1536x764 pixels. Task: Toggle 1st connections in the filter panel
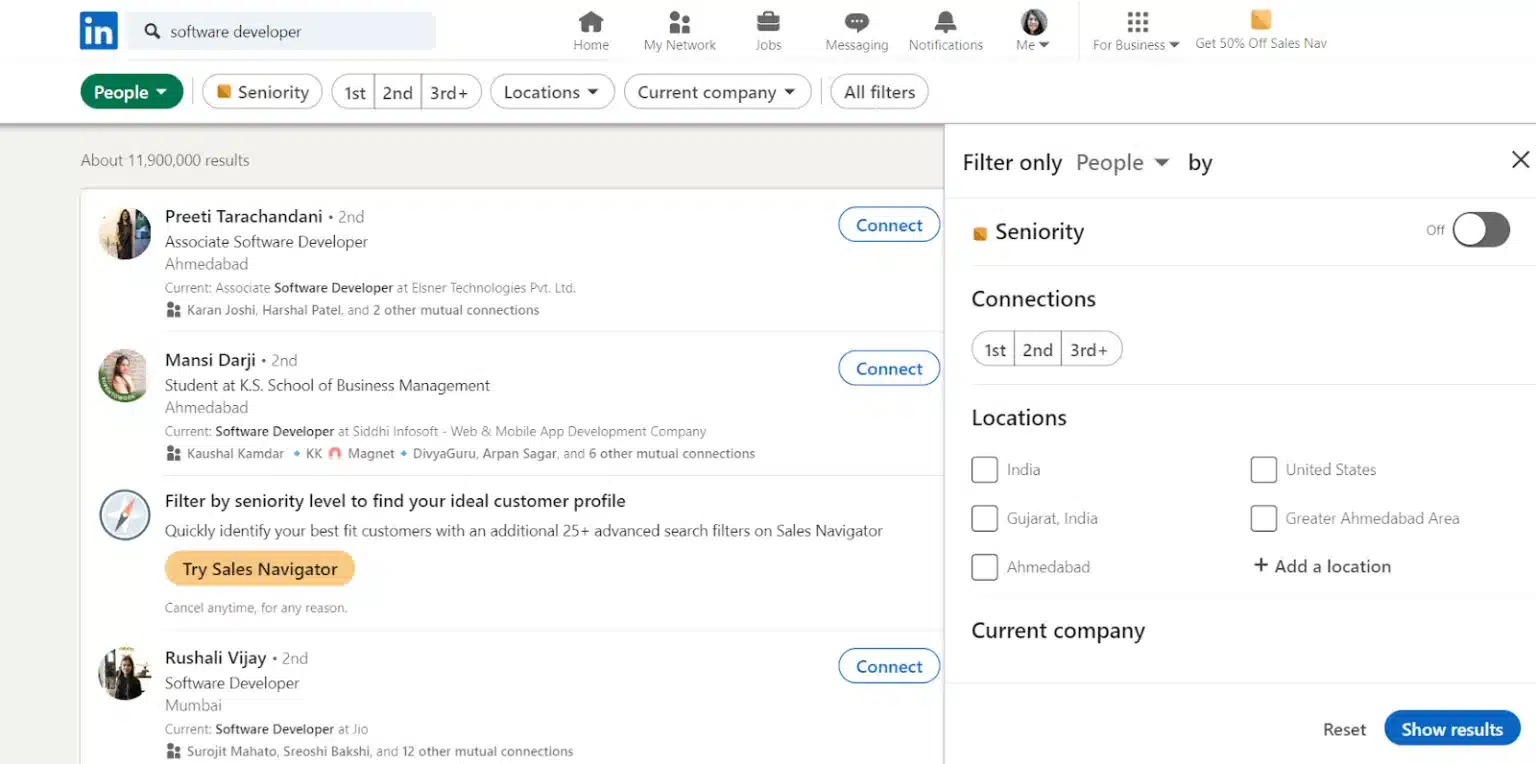pos(994,350)
